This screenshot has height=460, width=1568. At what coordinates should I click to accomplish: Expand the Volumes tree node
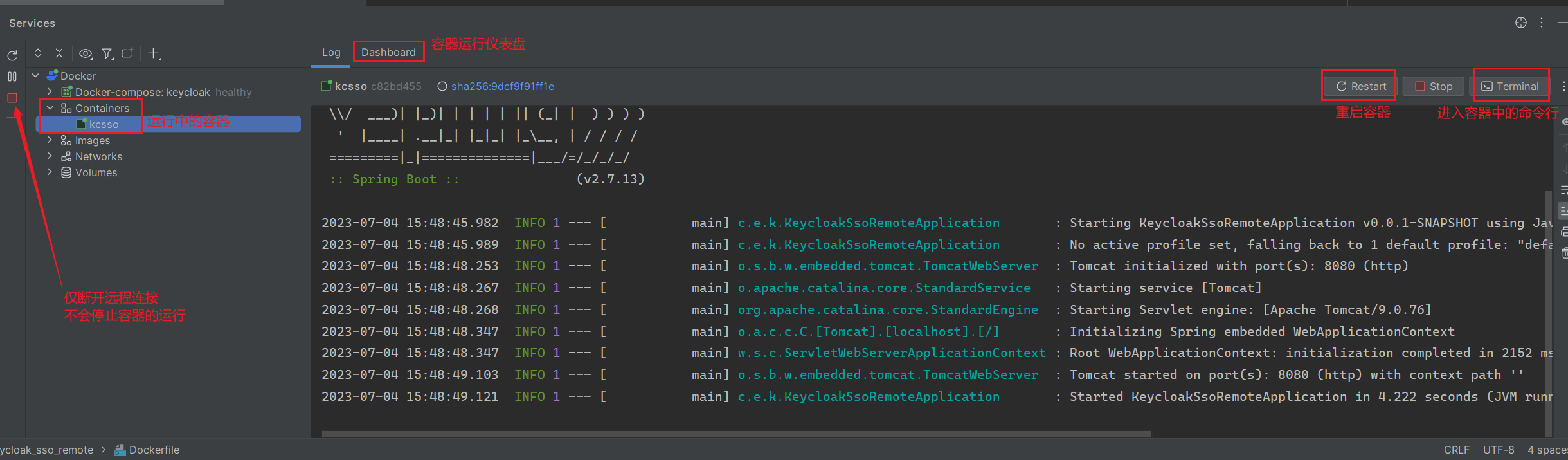point(50,172)
